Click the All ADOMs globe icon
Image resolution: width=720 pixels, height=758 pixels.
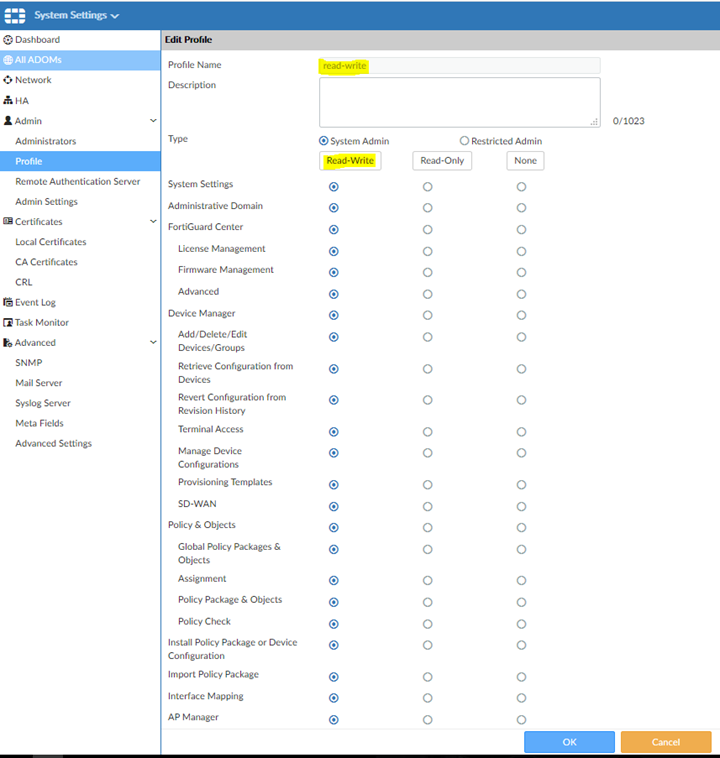[x=8, y=60]
